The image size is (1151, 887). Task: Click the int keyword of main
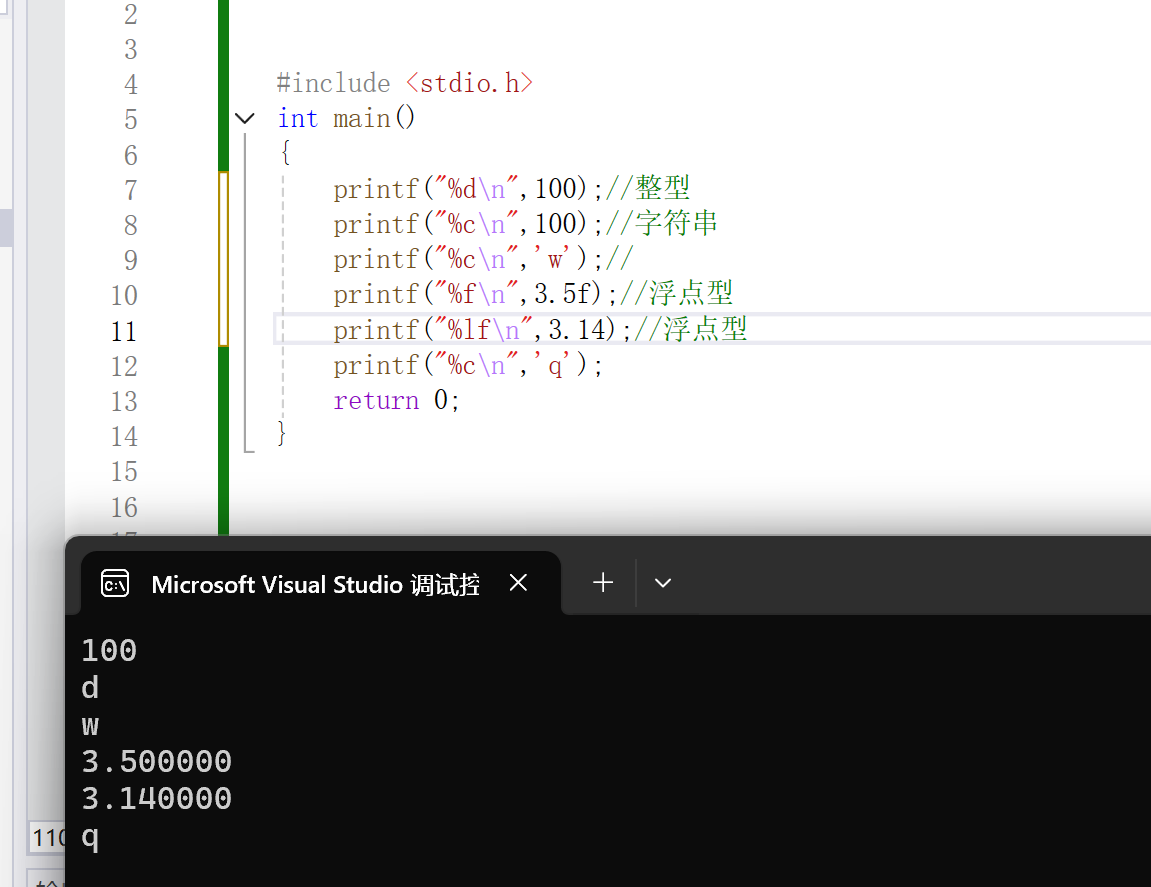click(297, 118)
